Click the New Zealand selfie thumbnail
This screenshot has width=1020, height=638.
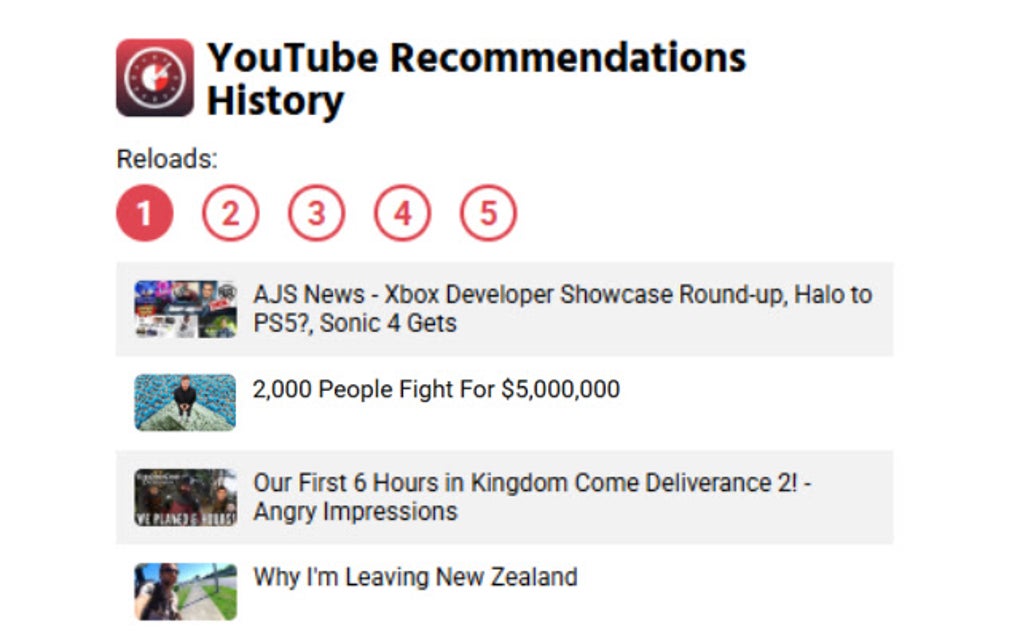pyautogui.click(x=185, y=590)
